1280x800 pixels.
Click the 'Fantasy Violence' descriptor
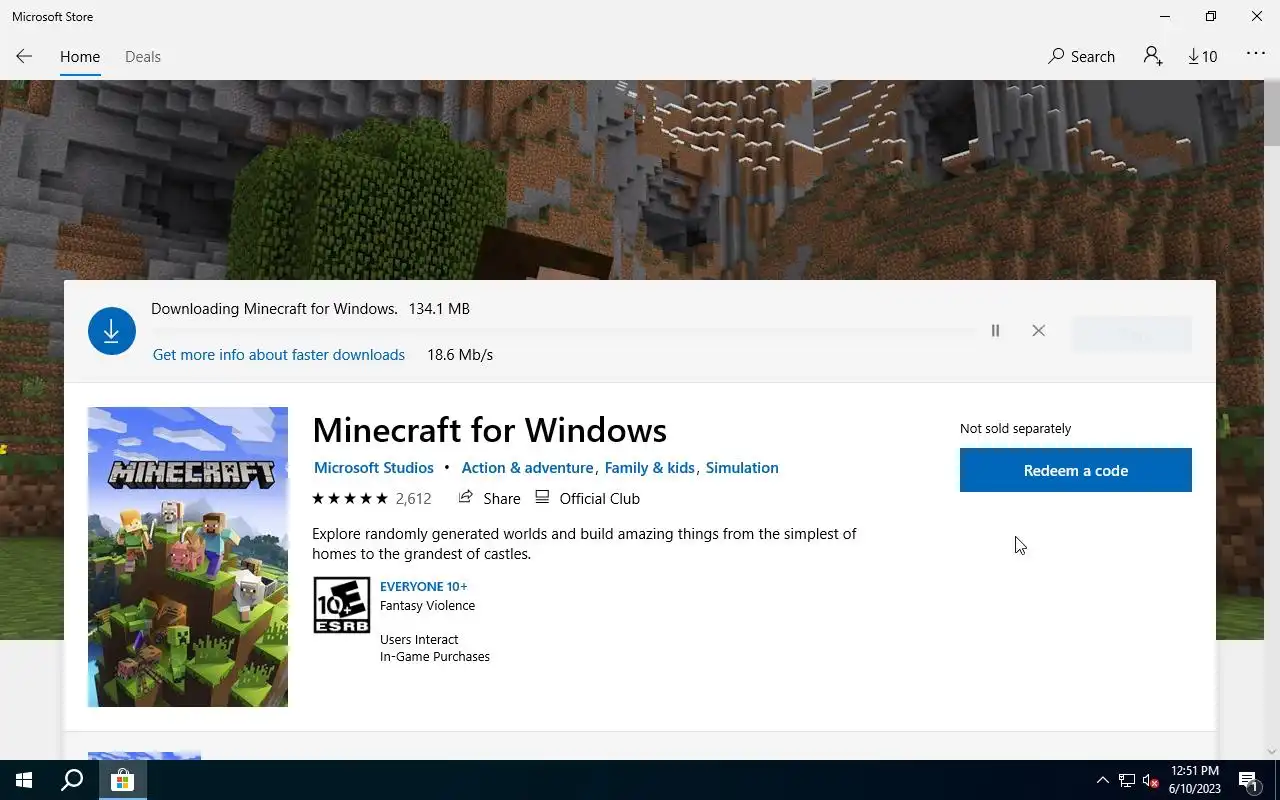(427, 605)
